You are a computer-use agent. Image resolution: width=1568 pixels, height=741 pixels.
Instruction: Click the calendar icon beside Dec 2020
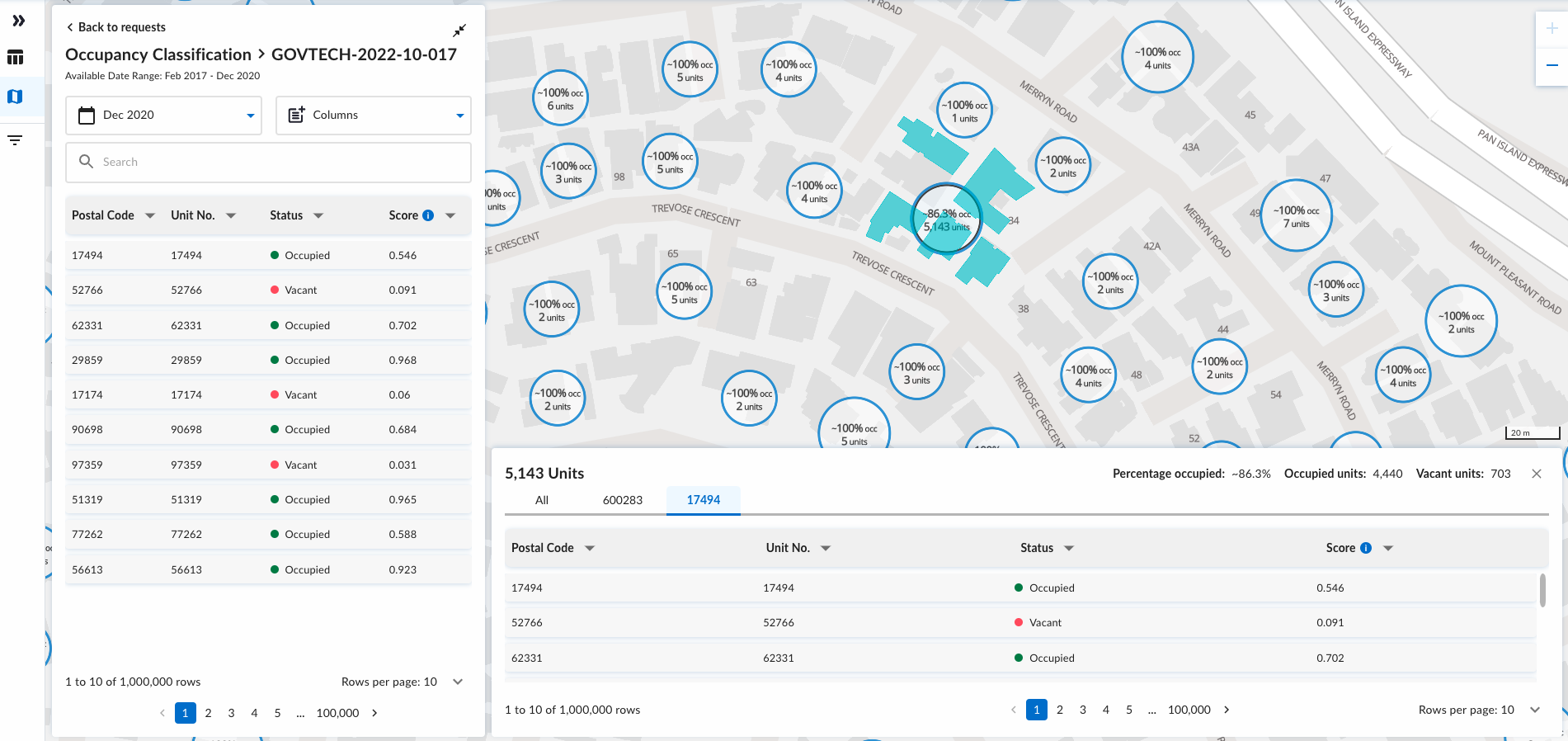(87, 116)
